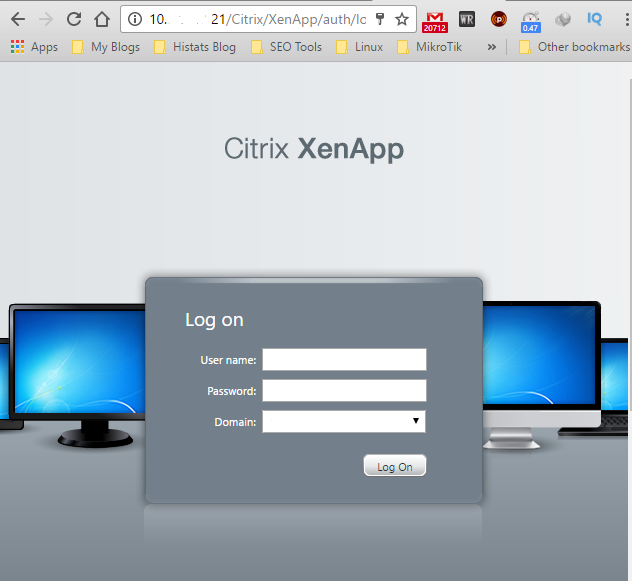Open the Linux bookmark folder
The height and width of the screenshot is (581, 632).
coord(360,47)
